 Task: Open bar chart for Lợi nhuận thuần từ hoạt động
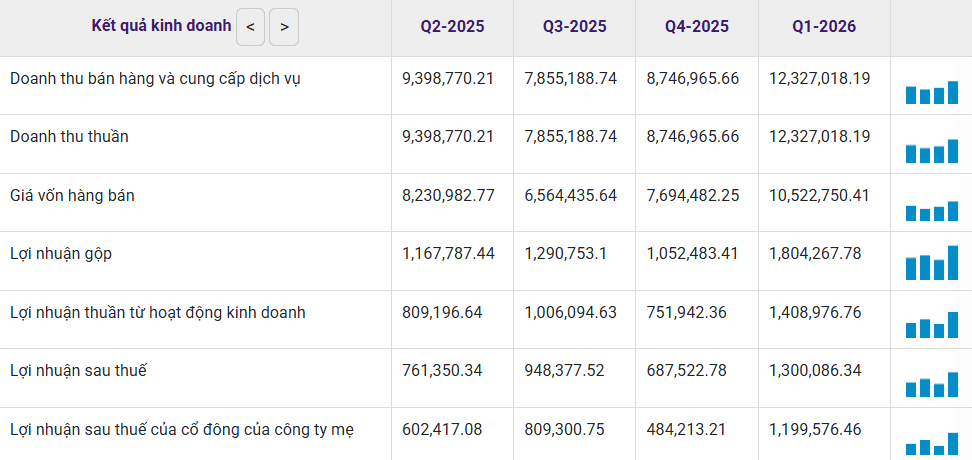(x=932, y=325)
